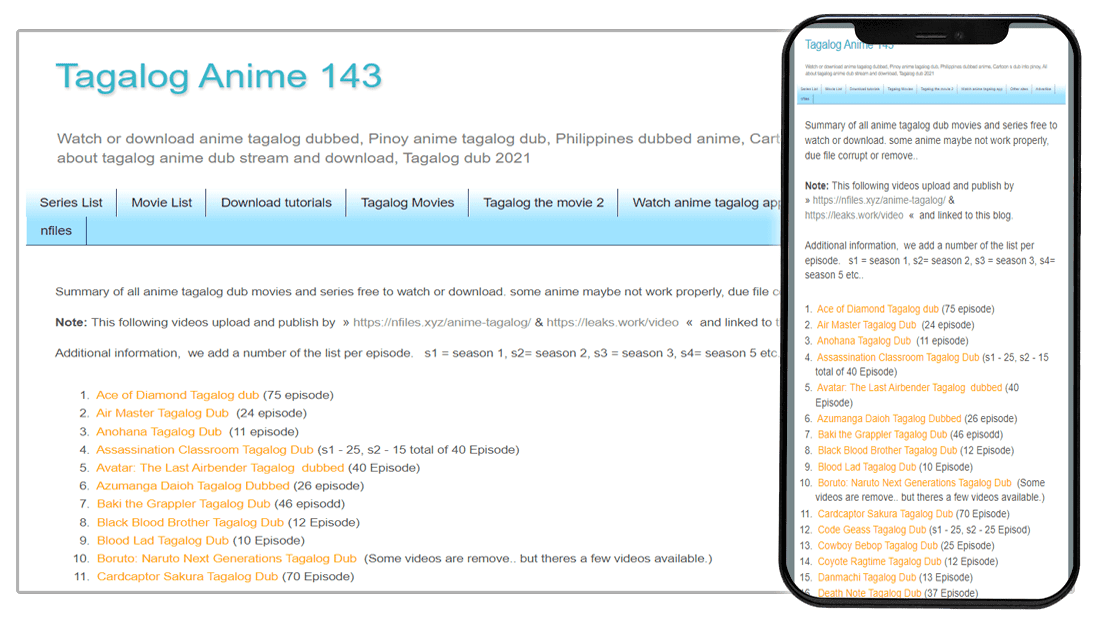Tap Assassination Classroom Tagalog Dub on phone

[x=897, y=357]
